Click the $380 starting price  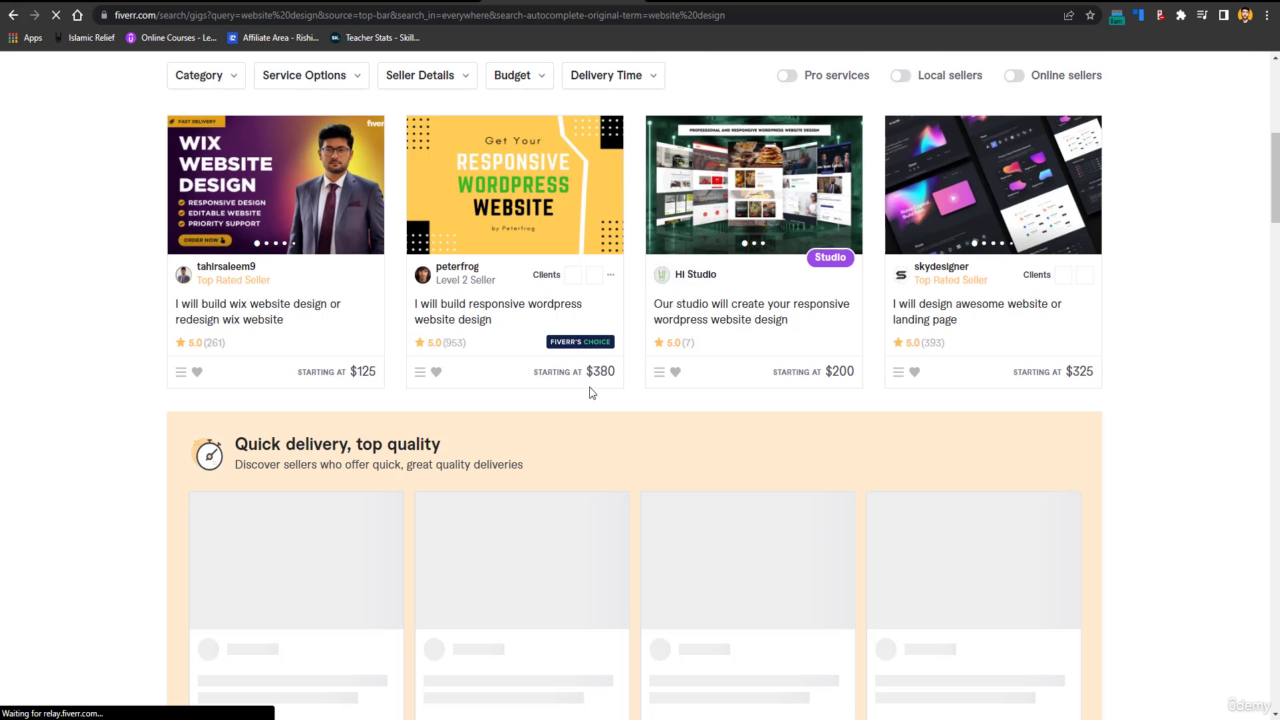click(601, 372)
